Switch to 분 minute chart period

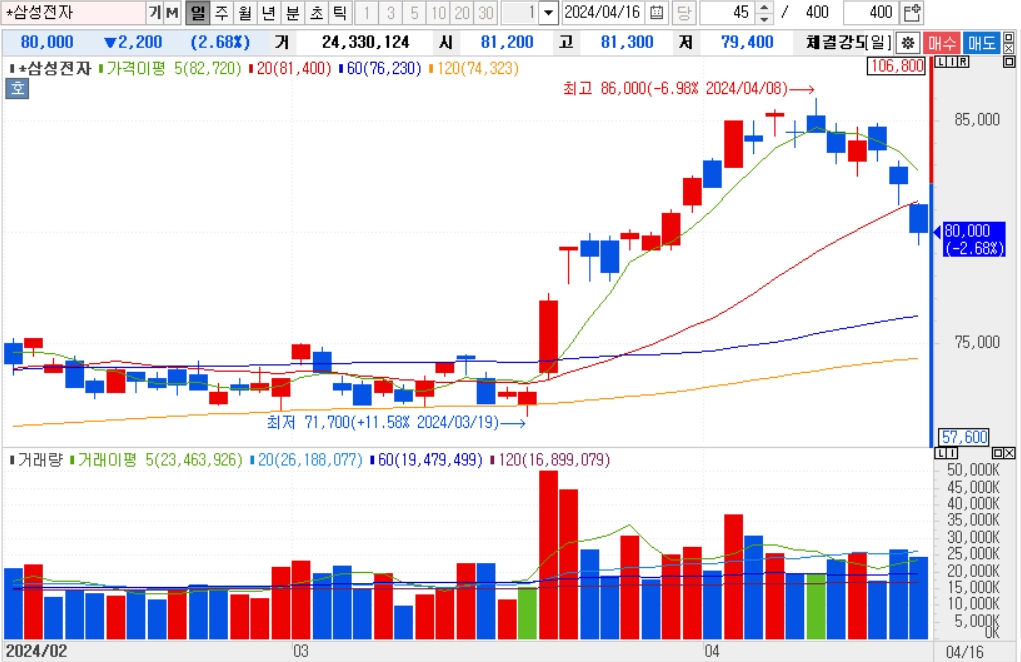(x=292, y=12)
